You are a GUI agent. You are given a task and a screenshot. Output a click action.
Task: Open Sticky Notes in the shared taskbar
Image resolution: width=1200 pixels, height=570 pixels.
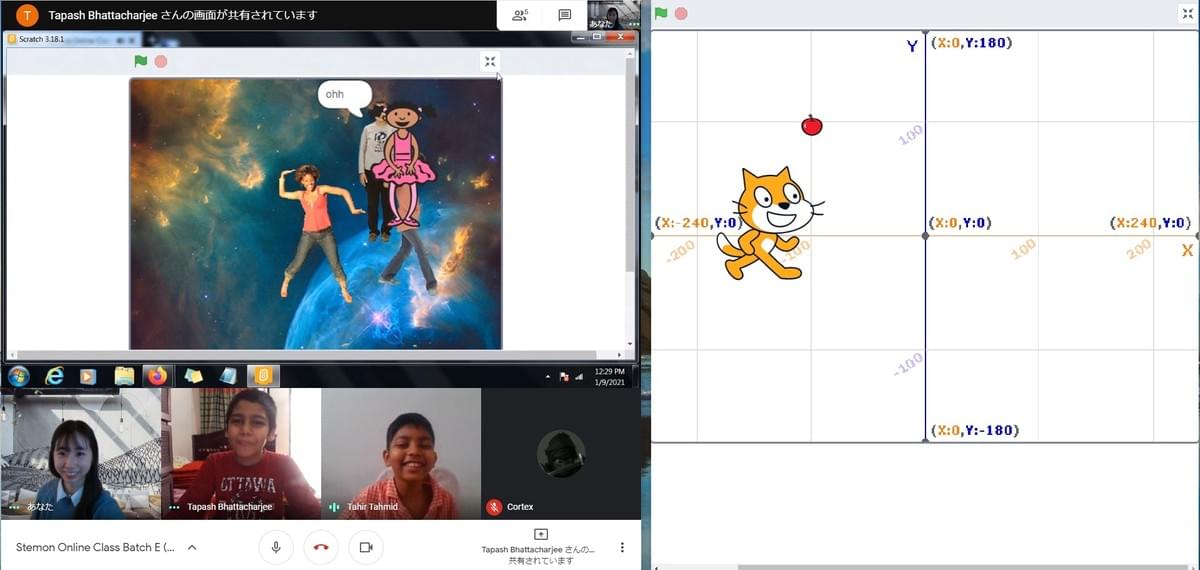coord(193,376)
